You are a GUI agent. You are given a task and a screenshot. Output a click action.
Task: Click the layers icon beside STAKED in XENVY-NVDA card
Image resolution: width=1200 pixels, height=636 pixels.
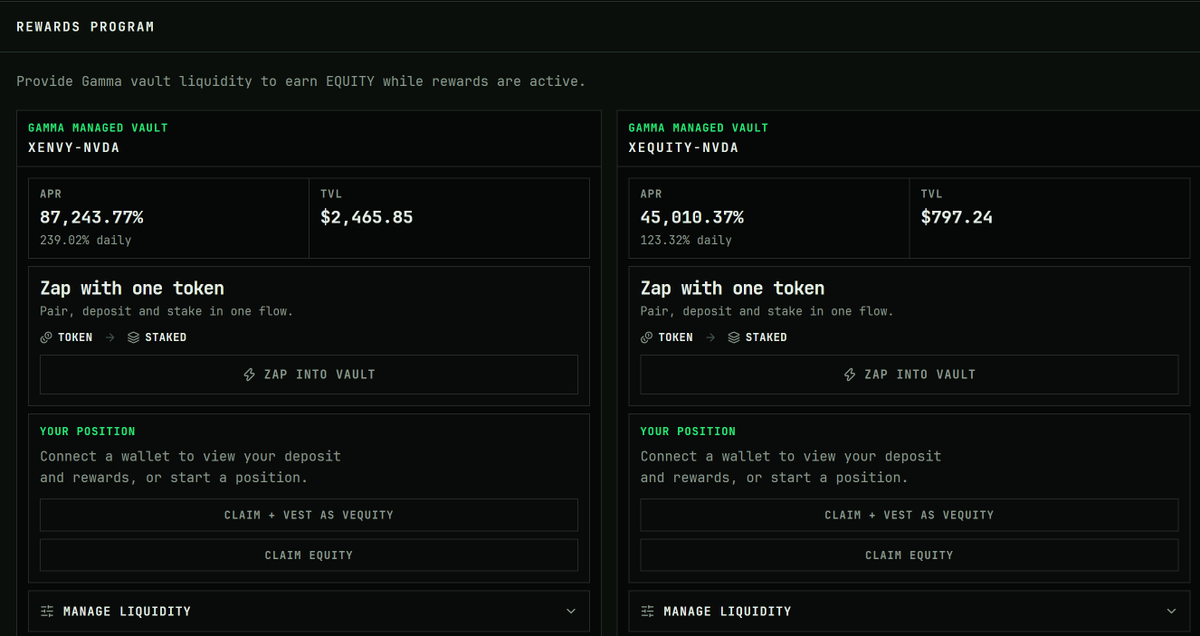point(134,337)
